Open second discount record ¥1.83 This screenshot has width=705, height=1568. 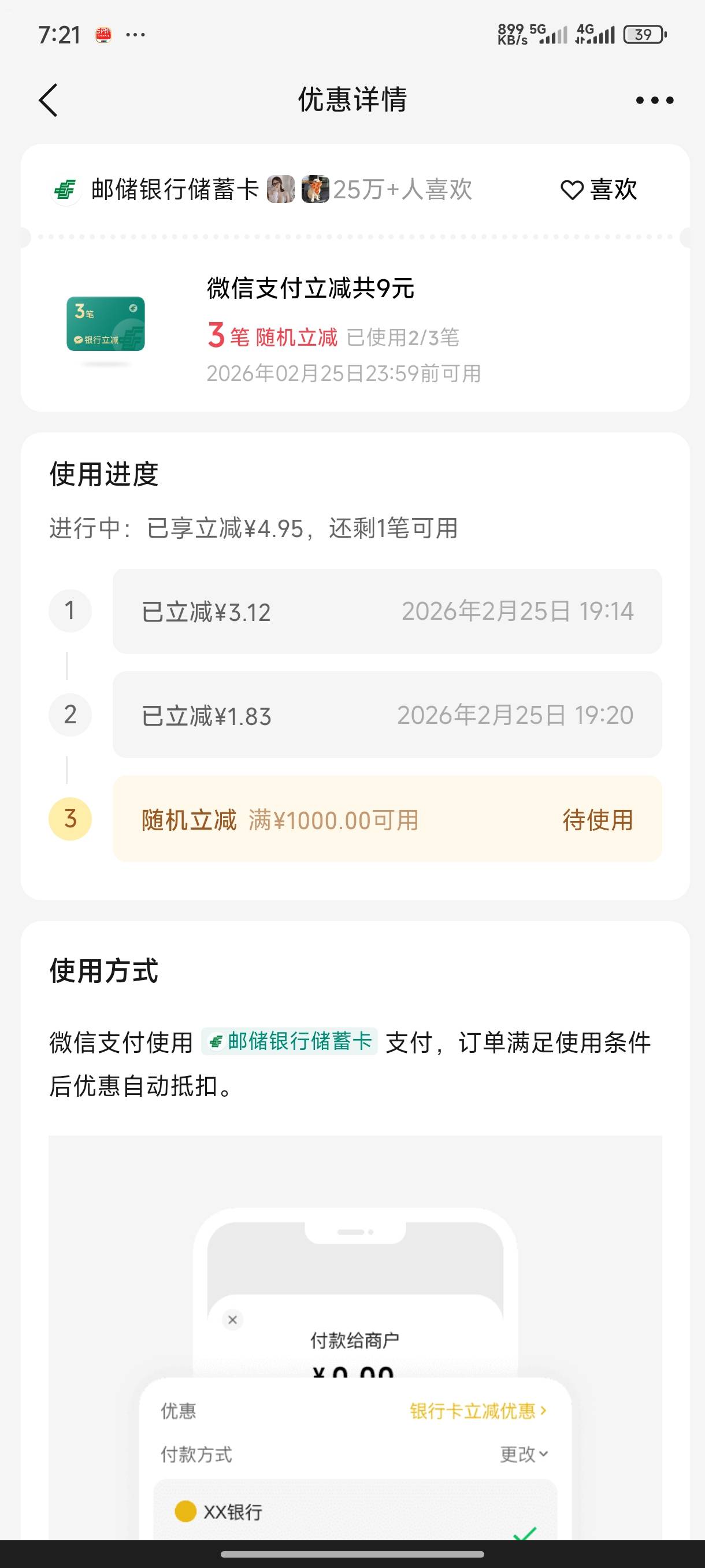point(387,715)
